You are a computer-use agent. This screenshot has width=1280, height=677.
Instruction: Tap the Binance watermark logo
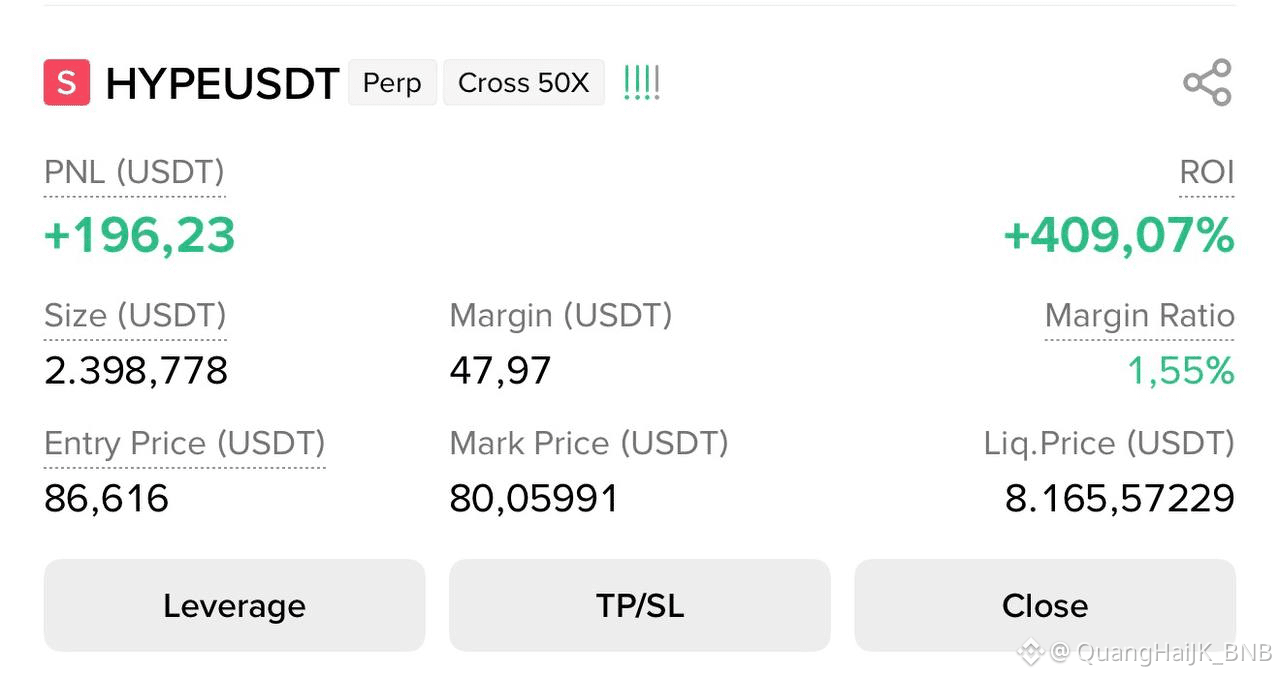[x=1030, y=653]
